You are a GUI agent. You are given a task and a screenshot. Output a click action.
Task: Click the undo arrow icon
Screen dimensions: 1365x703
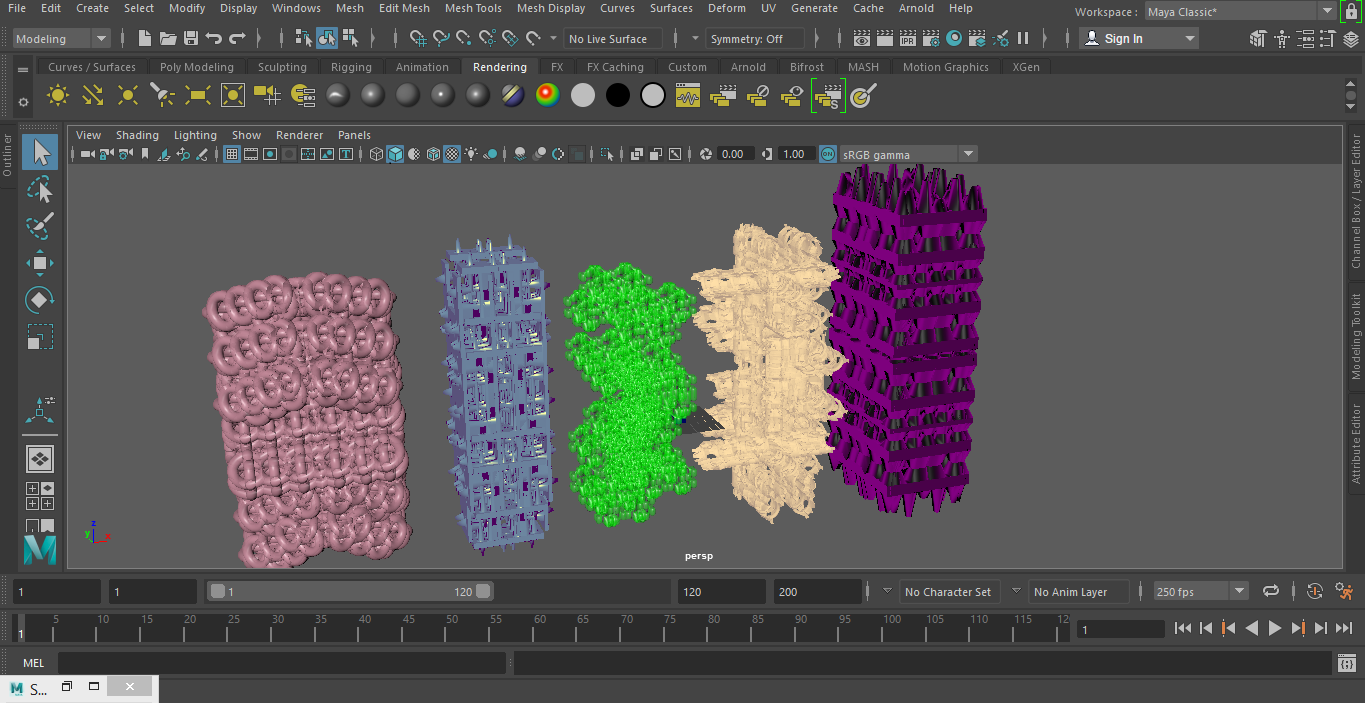click(214, 39)
